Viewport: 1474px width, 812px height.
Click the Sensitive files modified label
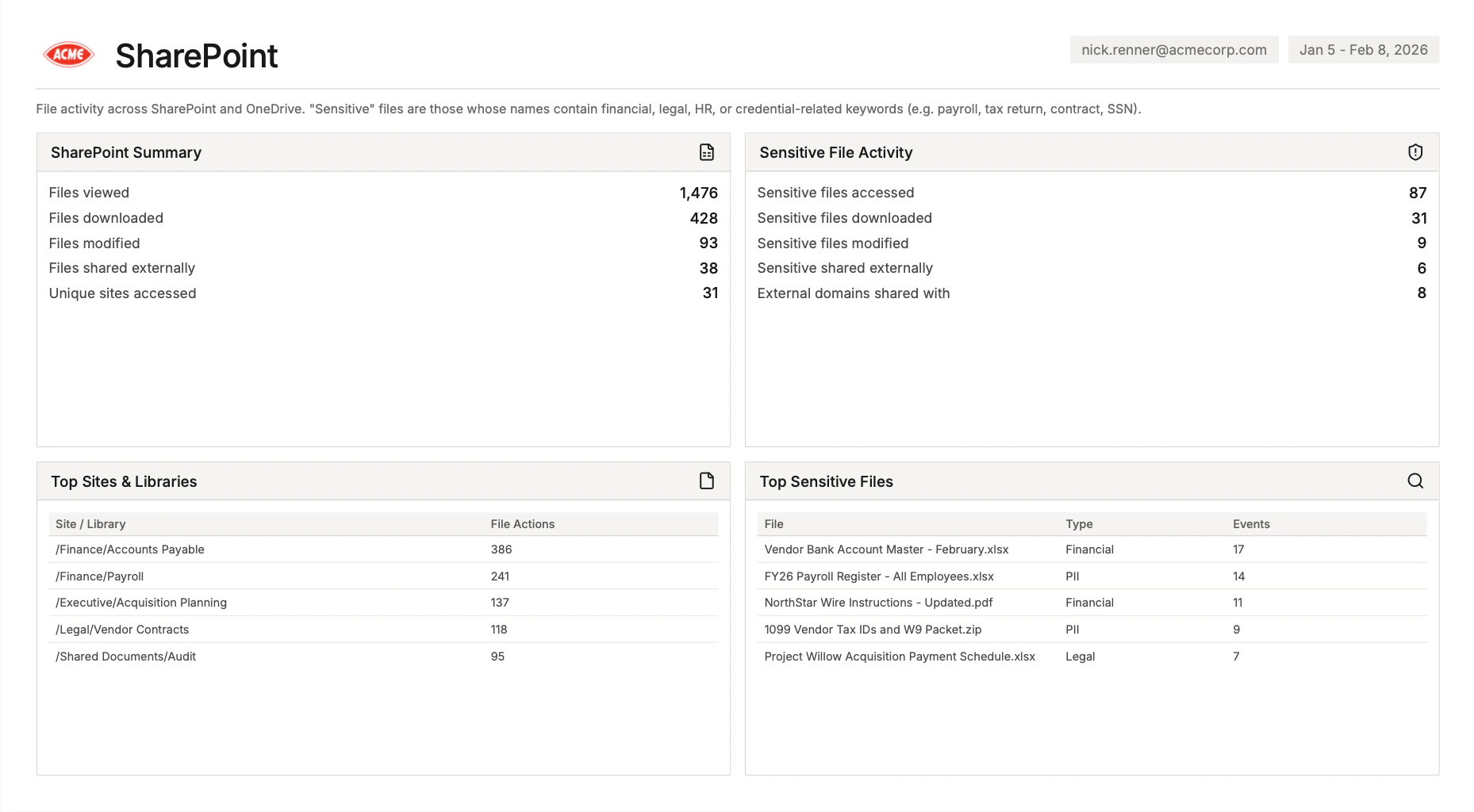[832, 243]
